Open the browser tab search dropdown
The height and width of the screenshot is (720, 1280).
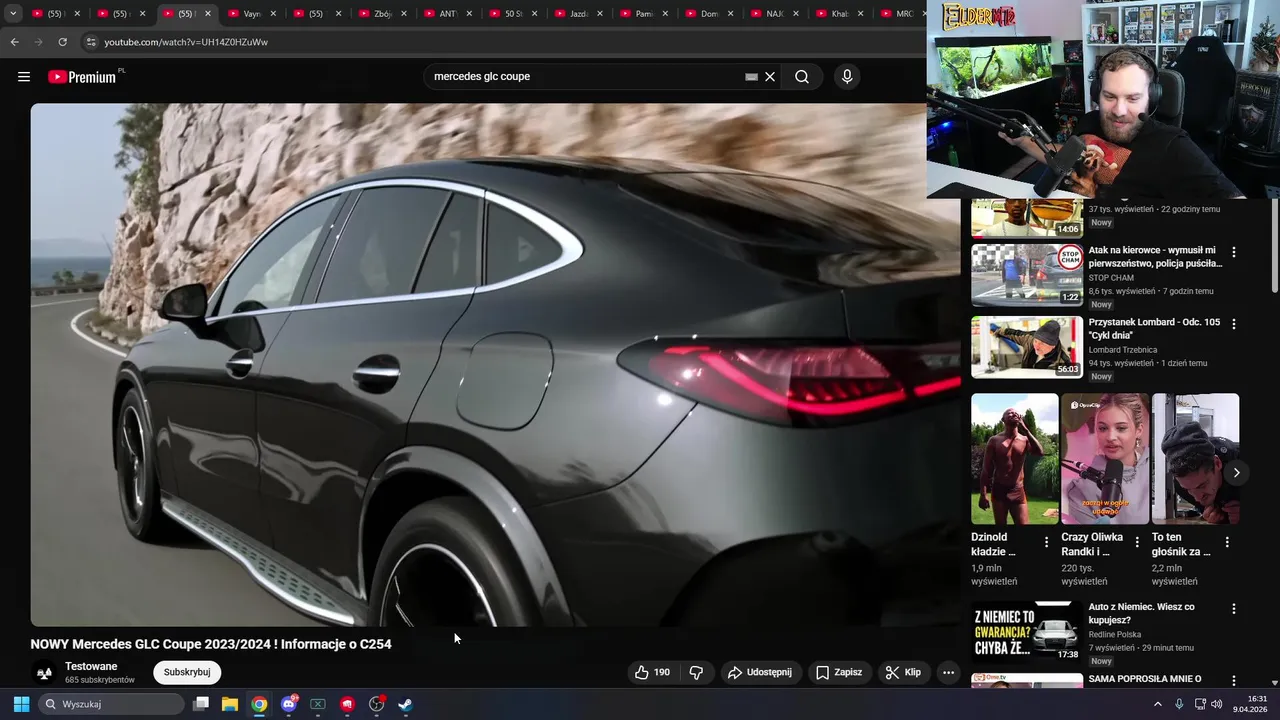(13, 14)
